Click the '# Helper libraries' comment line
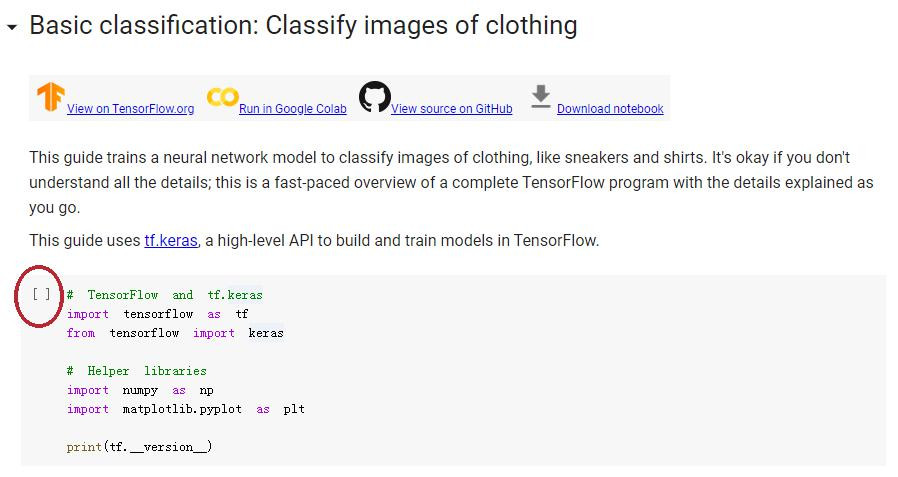898x477 pixels. [136, 371]
